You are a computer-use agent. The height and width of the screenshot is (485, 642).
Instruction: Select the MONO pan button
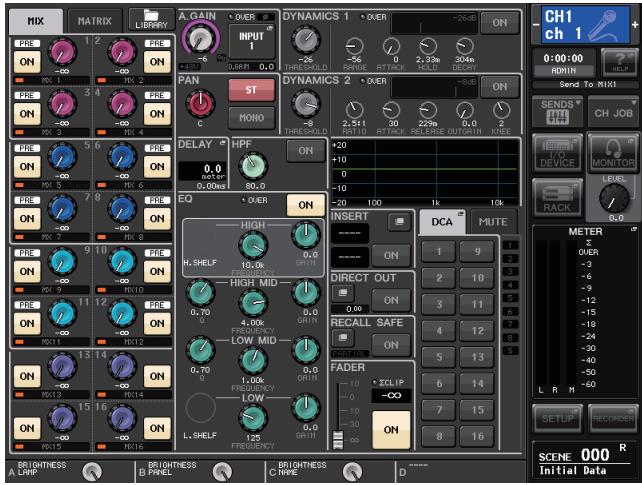pos(251,118)
